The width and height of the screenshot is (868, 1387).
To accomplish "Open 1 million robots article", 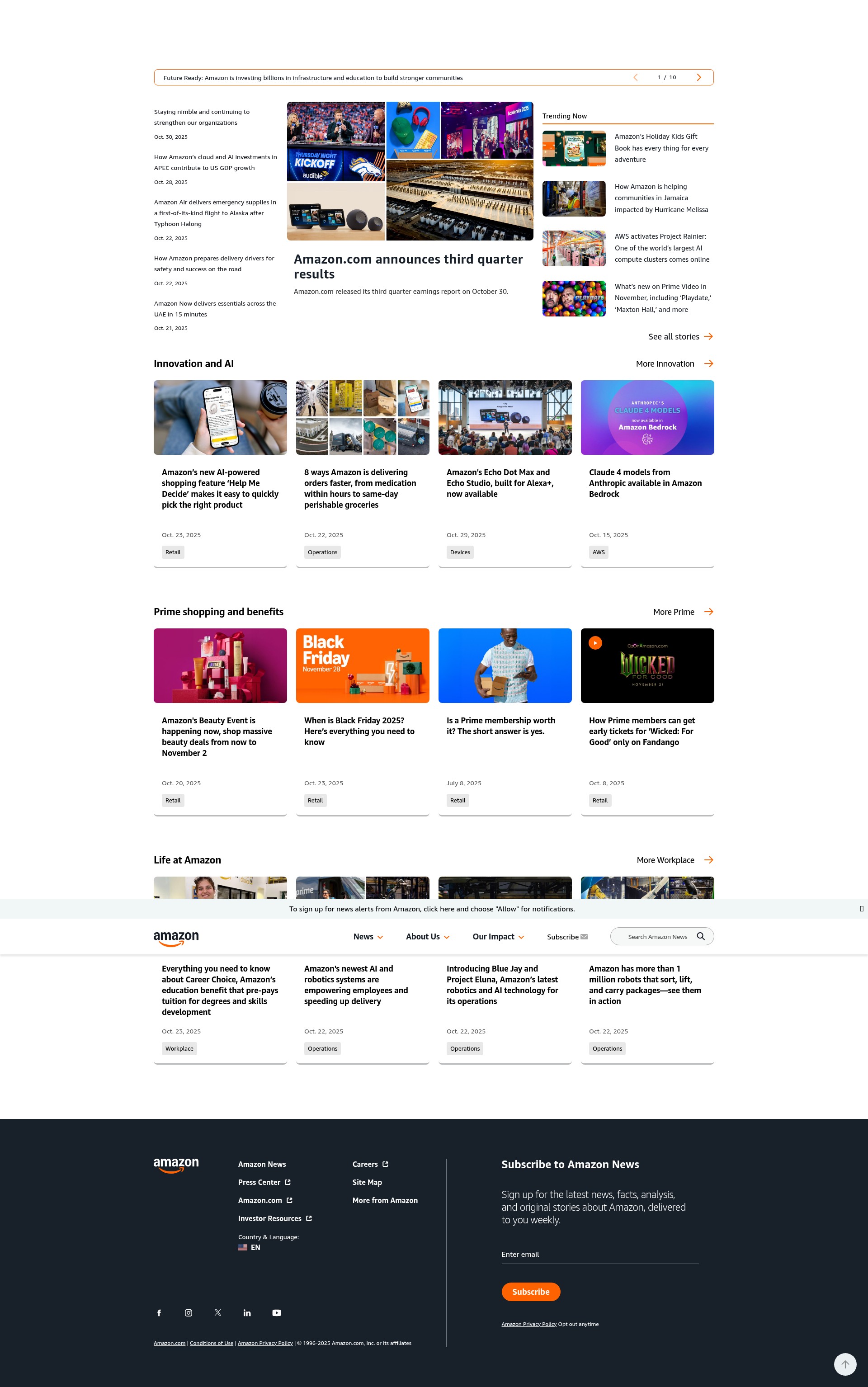I will (645, 985).
